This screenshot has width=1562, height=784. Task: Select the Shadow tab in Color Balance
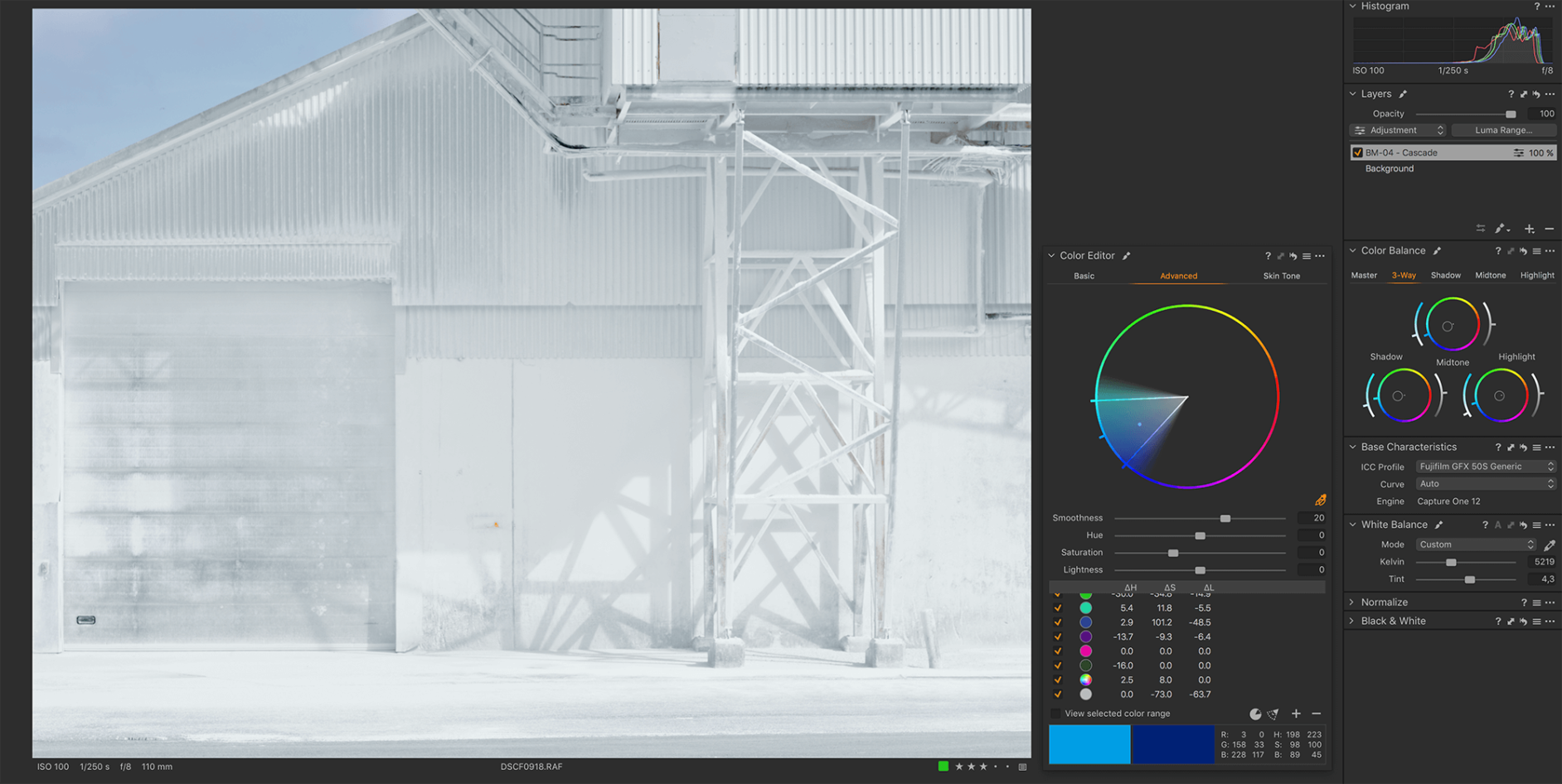click(x=1446, y=274)
